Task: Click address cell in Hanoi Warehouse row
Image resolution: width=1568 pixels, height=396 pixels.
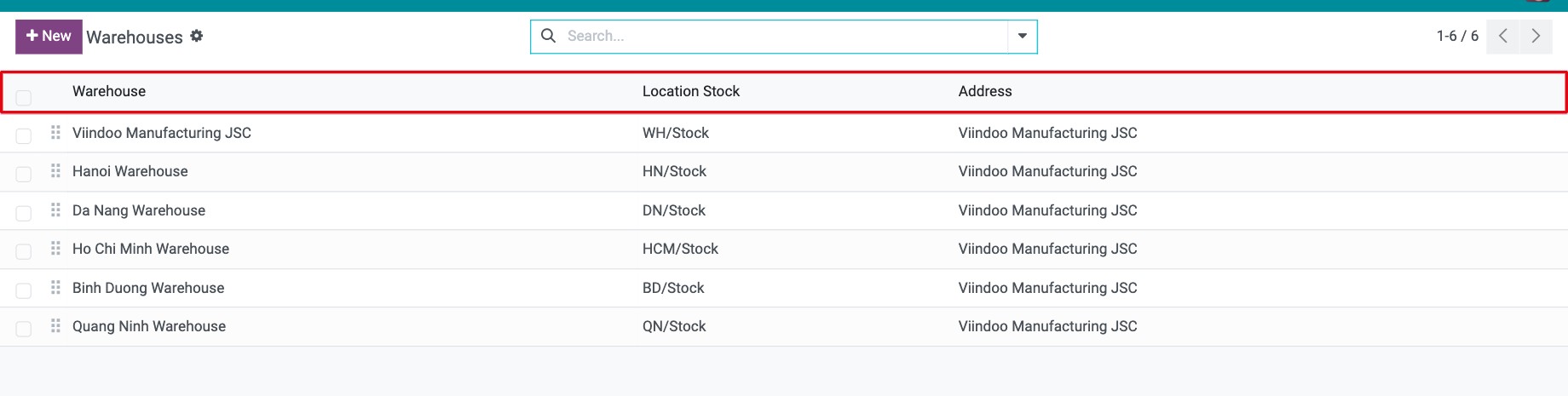Action: click(1047, 171)
